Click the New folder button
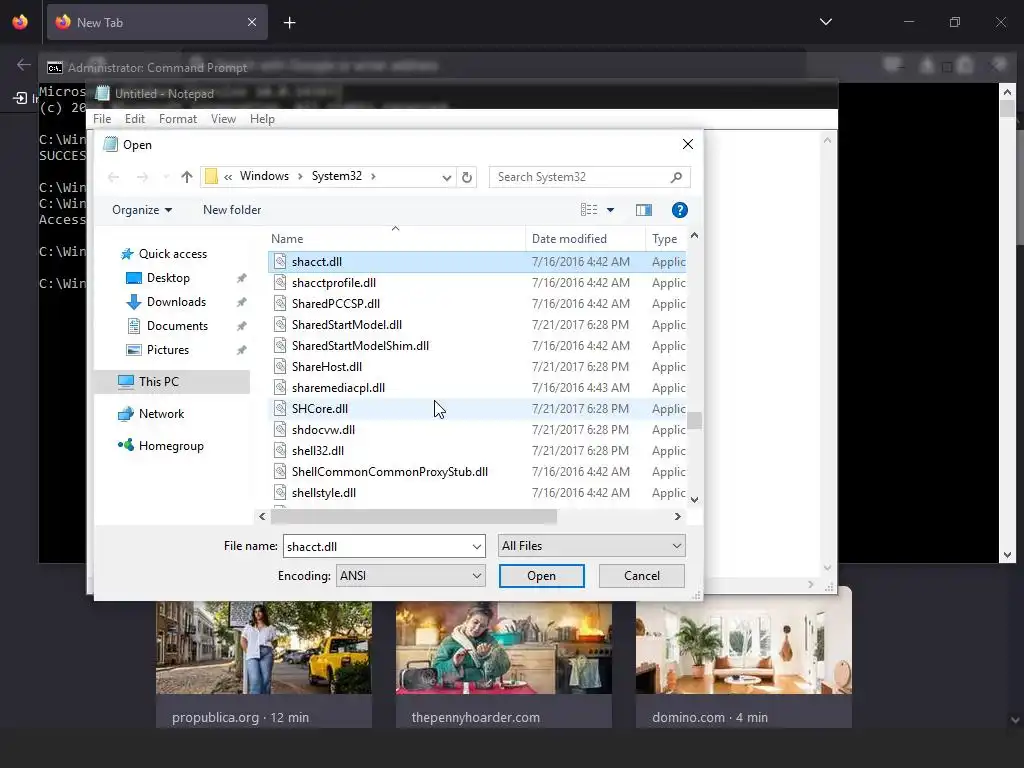Image resolution: width=1024 pixels, height=768 pixels. tap(232, 210)
